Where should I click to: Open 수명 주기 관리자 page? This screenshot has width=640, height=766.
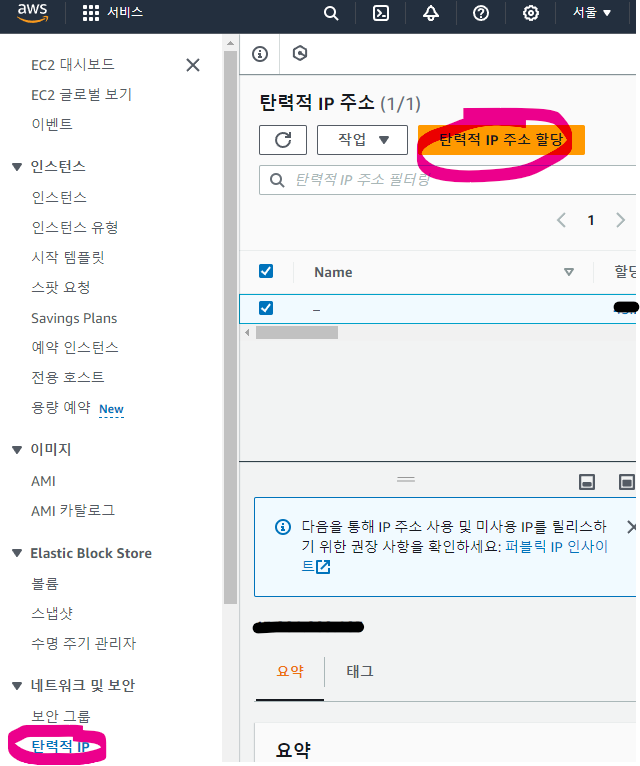pyautogui.click(x=84, y=643)
